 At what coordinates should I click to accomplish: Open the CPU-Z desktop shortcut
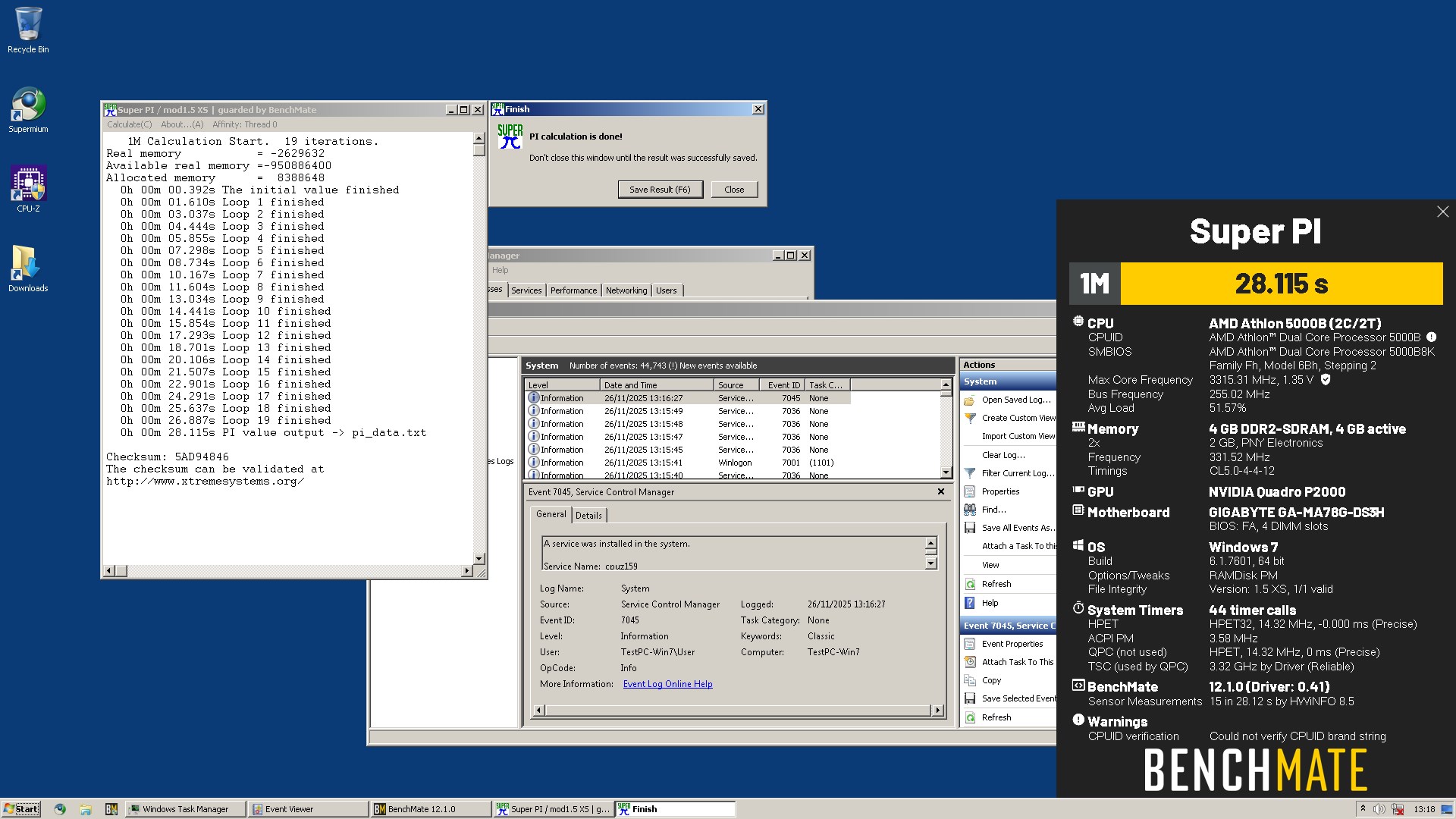coord(28,189)
